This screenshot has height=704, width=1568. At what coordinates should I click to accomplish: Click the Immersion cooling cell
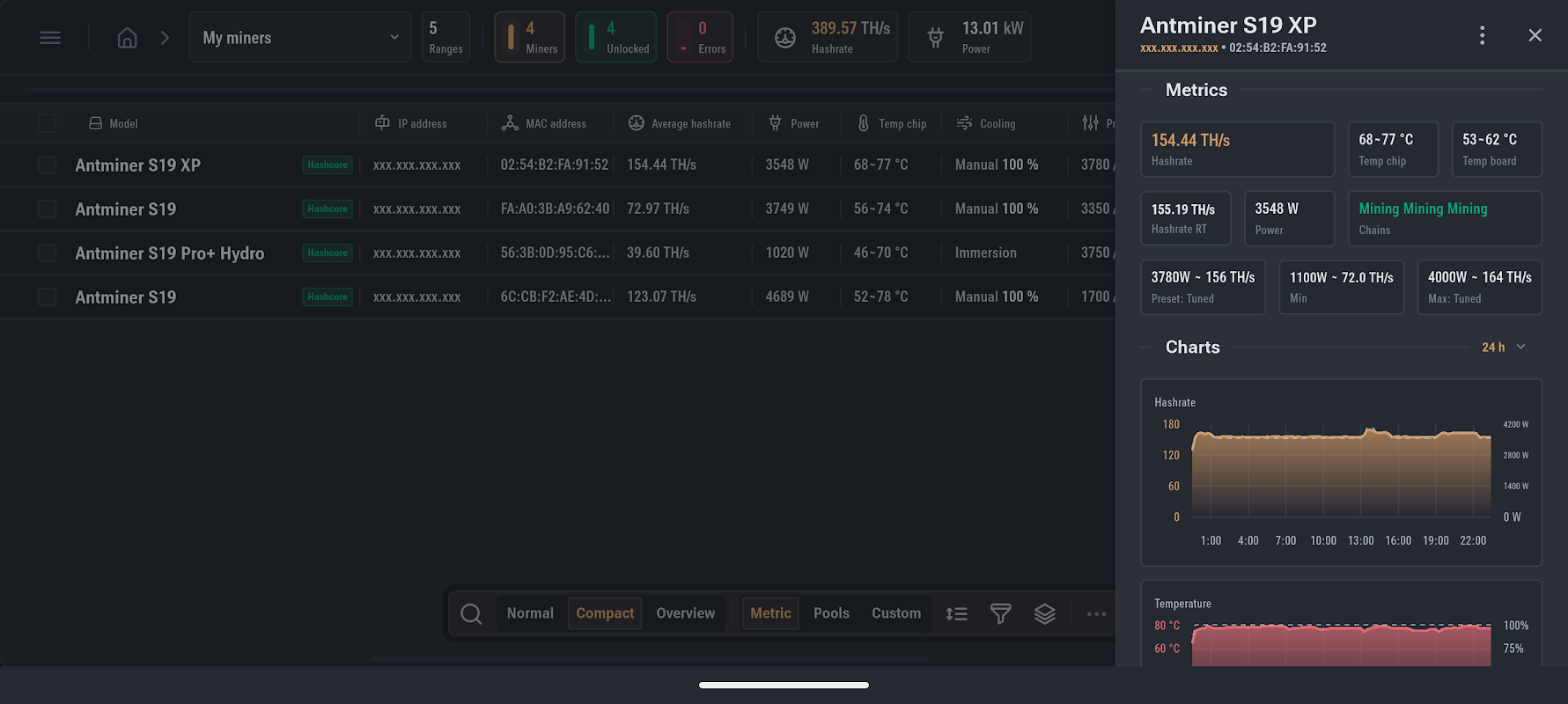(x=986, y=253)
